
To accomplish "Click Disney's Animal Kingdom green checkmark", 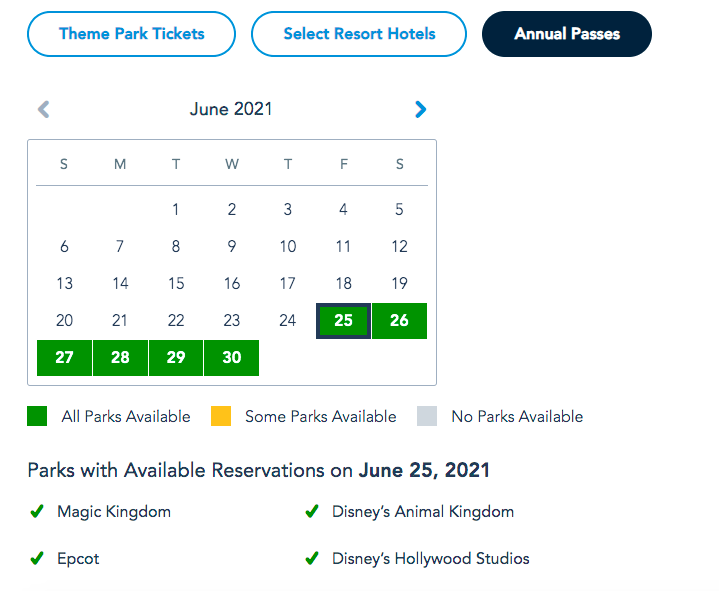I will [x=312, y=512].
